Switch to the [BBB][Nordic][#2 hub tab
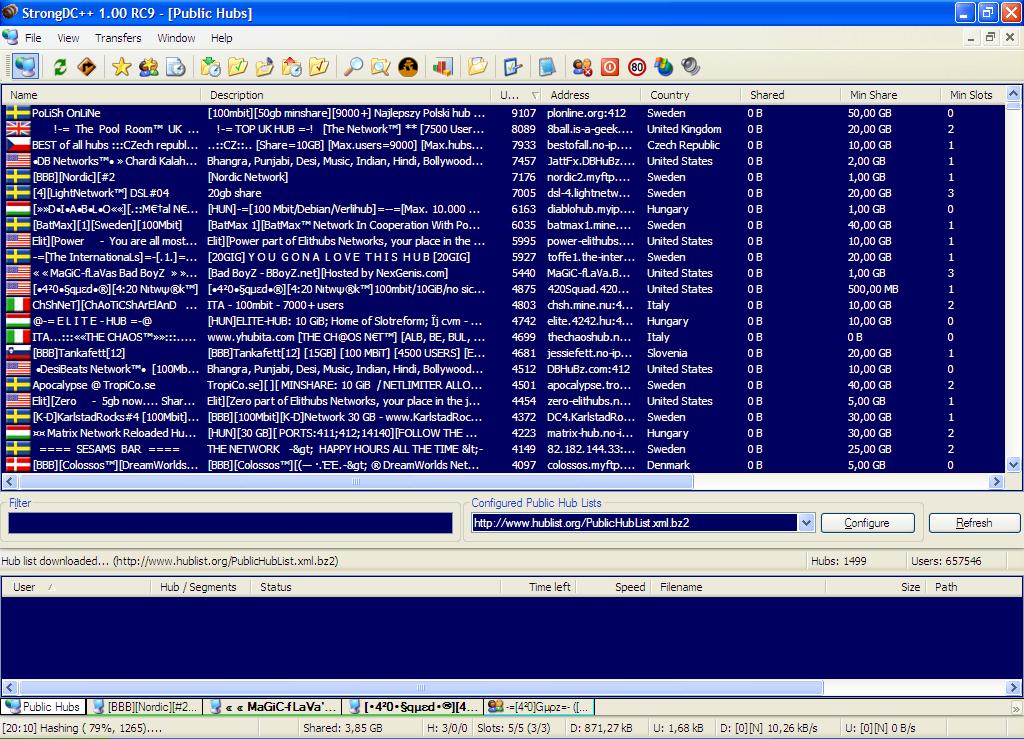This screenshot has width=1024, height=739. 144,706
